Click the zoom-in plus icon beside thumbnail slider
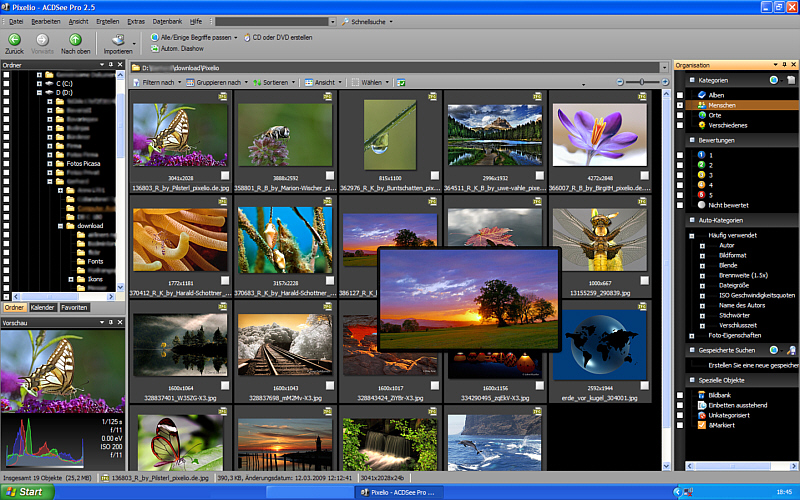 (666, 81)
